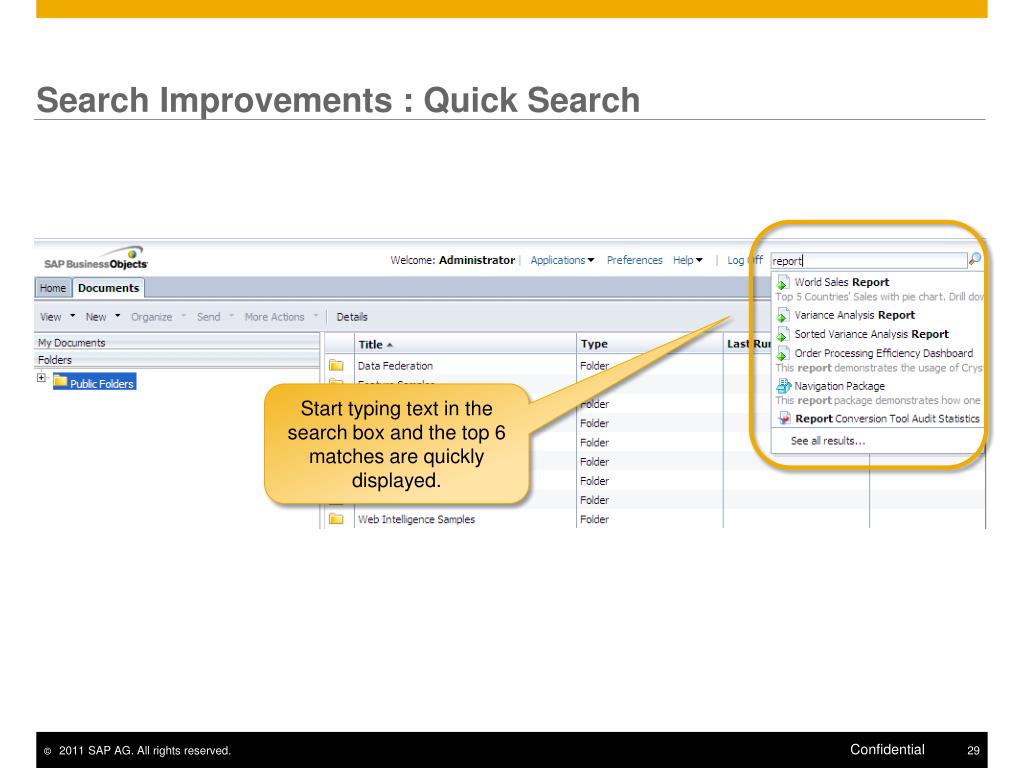1024x768 pixels.
Task: Switch to the Documents tab
Action: tap(108, 288)
